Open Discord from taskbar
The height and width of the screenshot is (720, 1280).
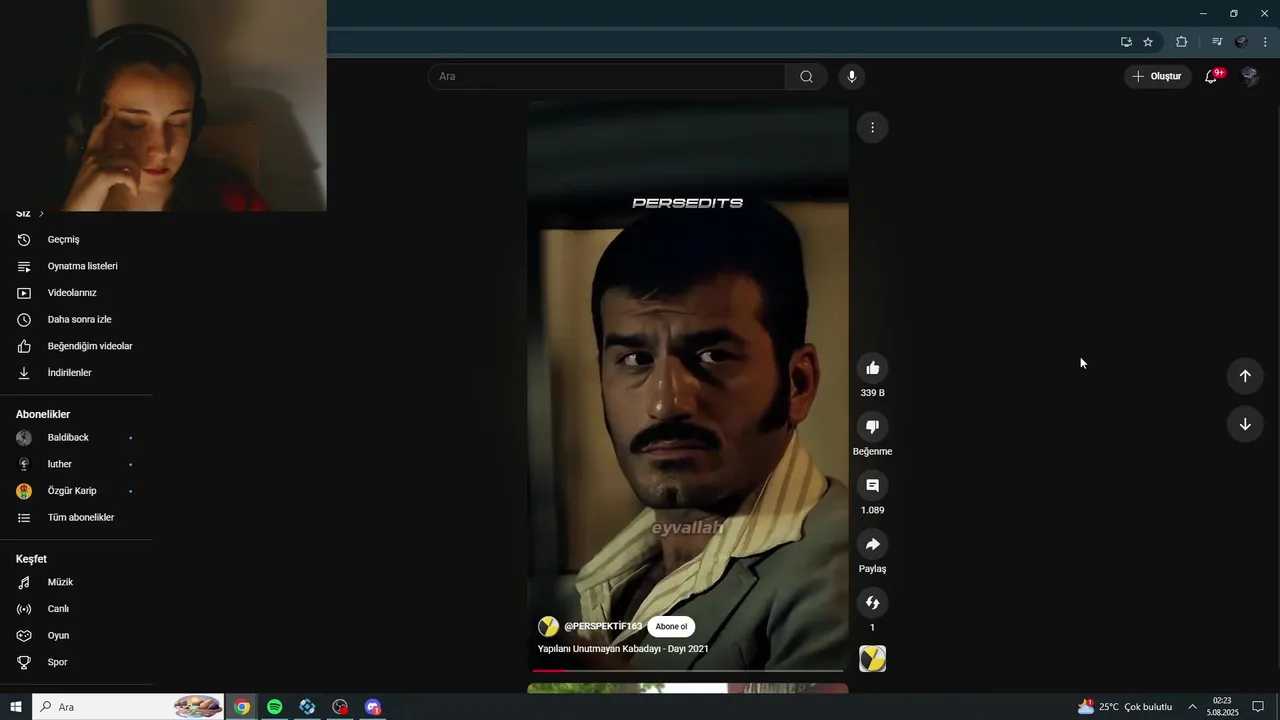tap(373, 707)
